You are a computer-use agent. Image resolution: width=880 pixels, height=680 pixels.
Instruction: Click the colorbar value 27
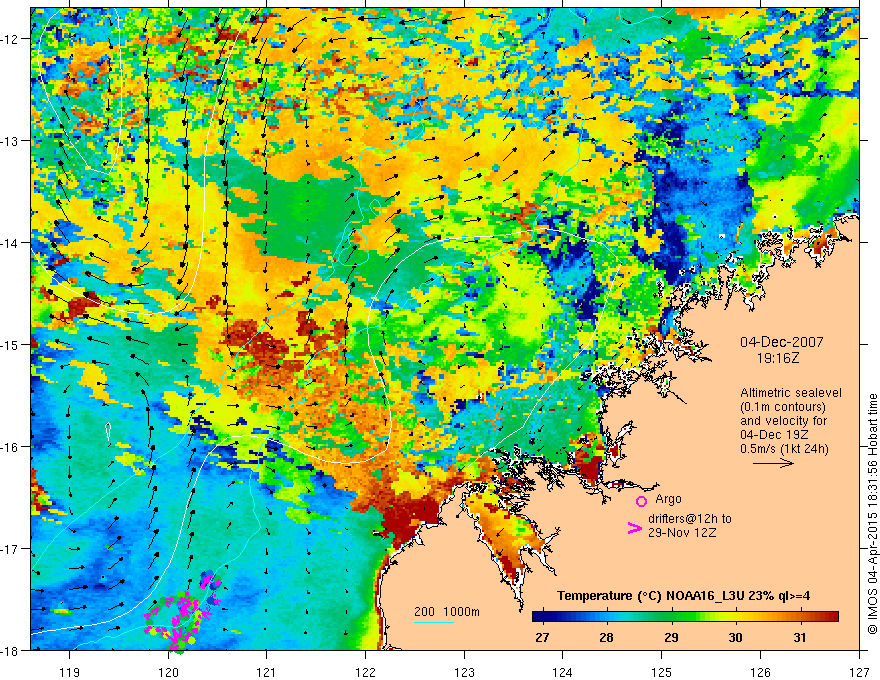(x=542, y=637)
